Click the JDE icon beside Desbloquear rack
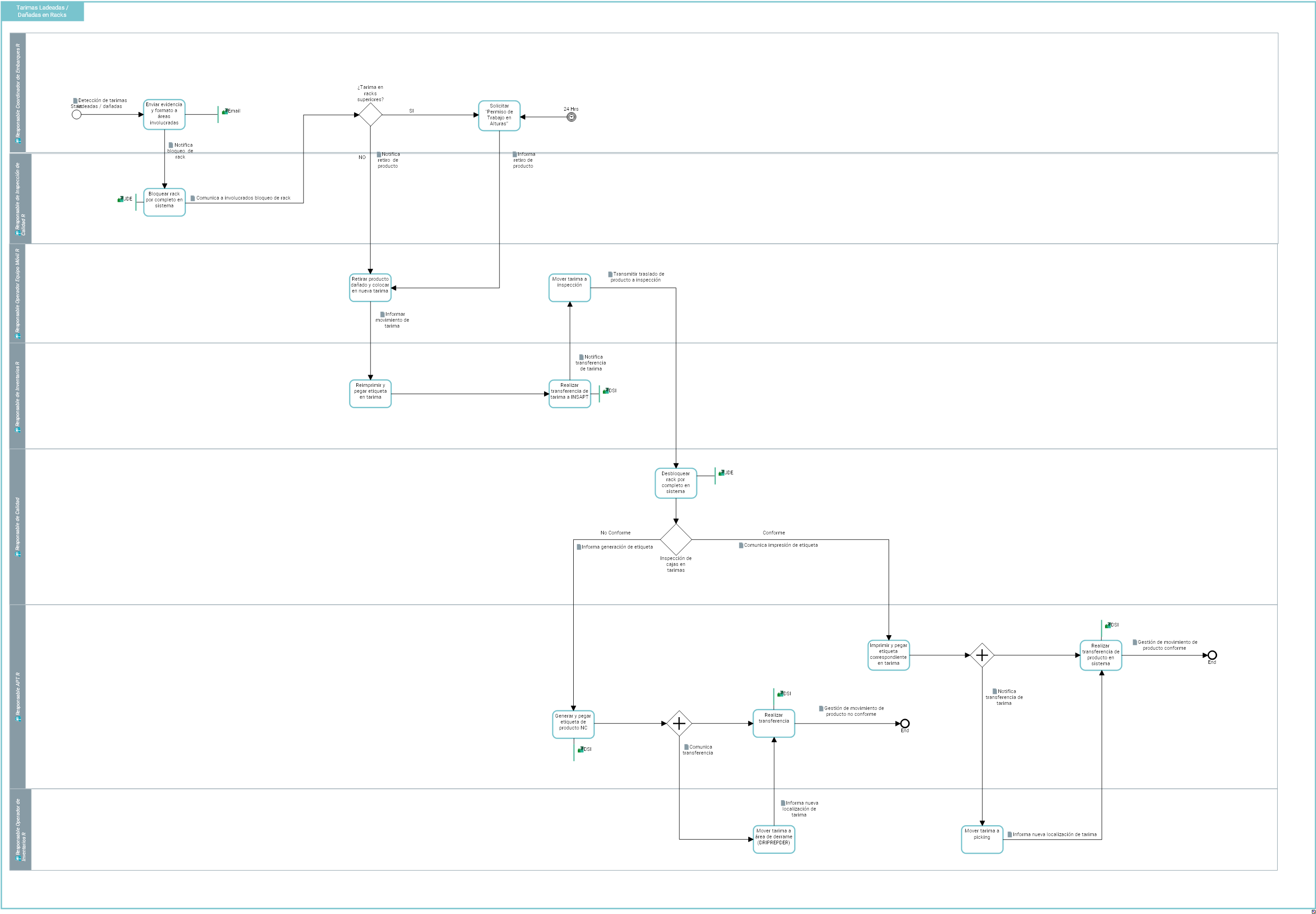Screen dimensions: 1316x914 point(721,472)
